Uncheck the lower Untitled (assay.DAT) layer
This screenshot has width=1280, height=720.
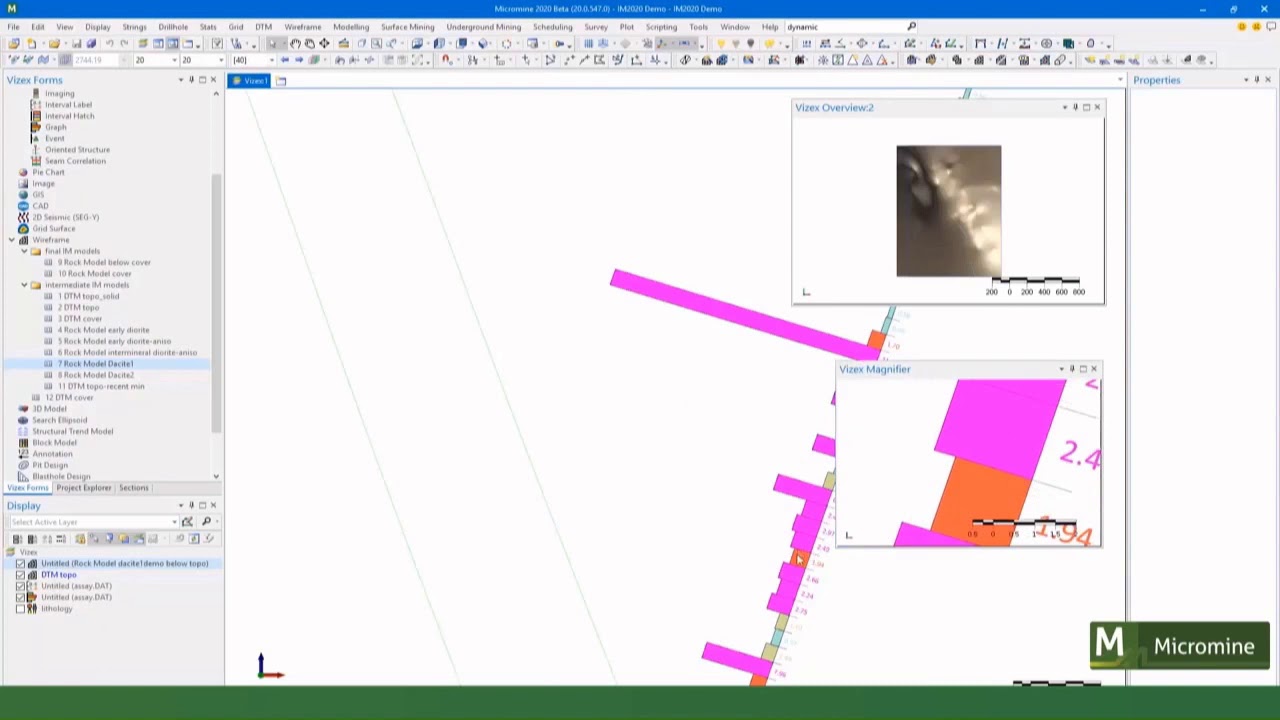pyautogui.click(x=20, y=597)
